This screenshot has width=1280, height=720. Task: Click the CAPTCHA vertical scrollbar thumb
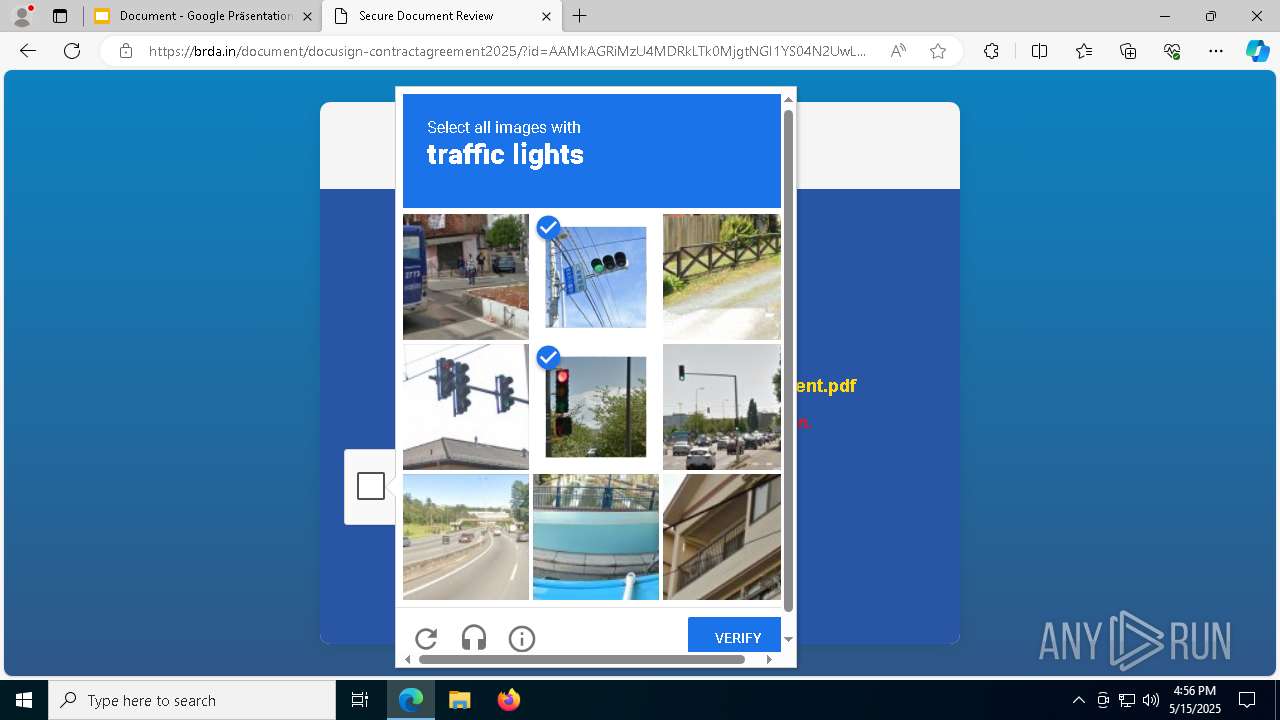(788, 360)
